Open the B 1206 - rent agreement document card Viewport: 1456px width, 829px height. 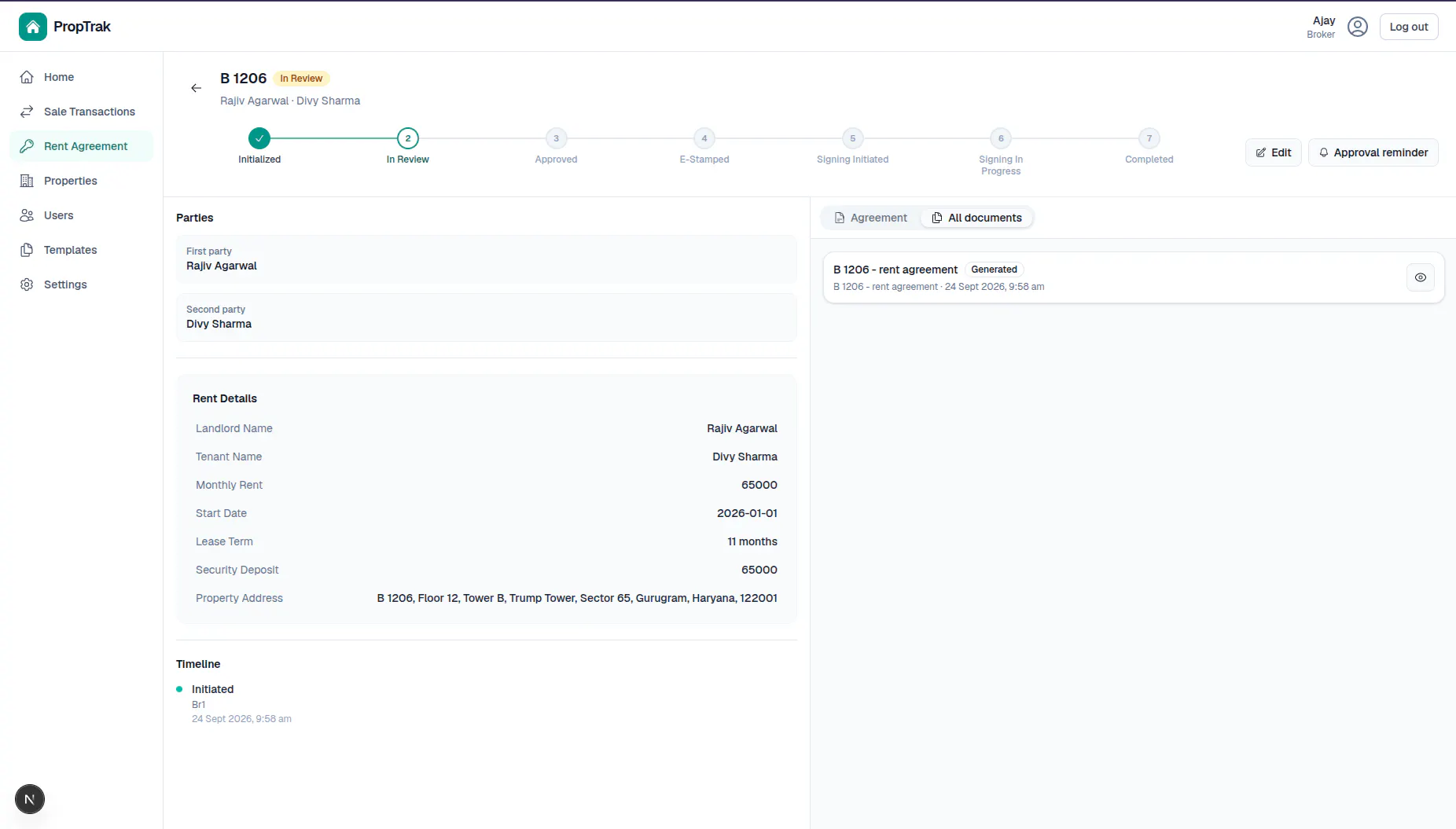pos(1133,277)
